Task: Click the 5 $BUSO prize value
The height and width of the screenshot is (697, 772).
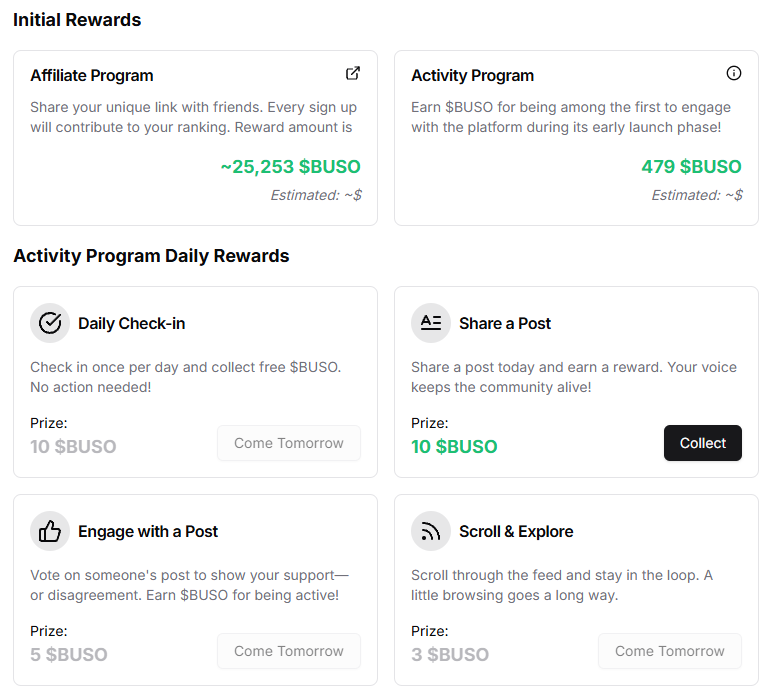Action: point(69,655)
